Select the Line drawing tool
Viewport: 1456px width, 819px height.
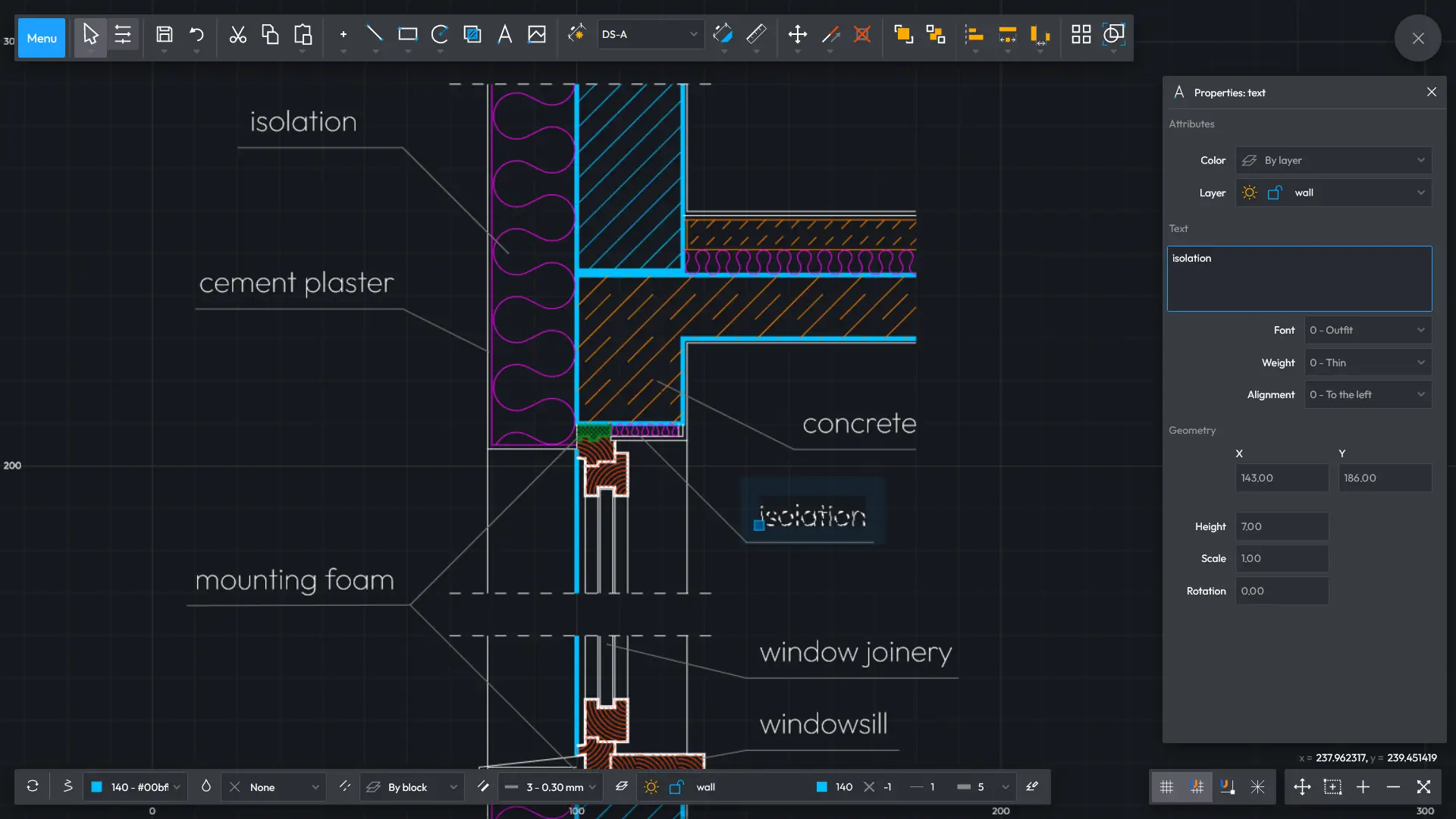[x=375, y=34]
